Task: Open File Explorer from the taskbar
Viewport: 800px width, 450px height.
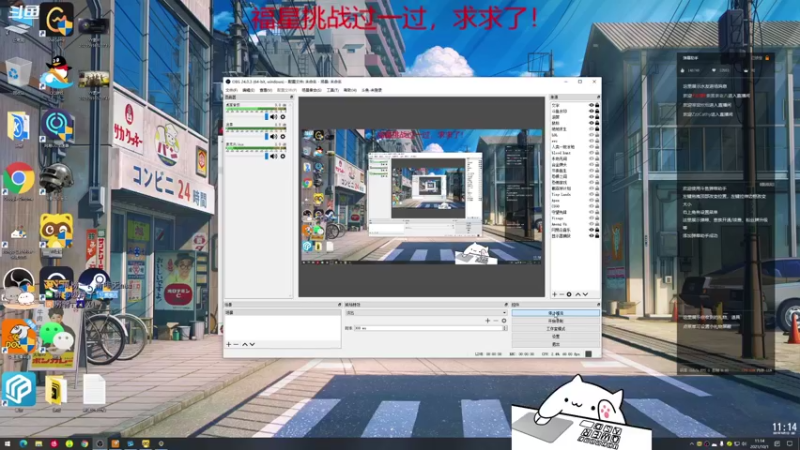Action: click(38, 444)
